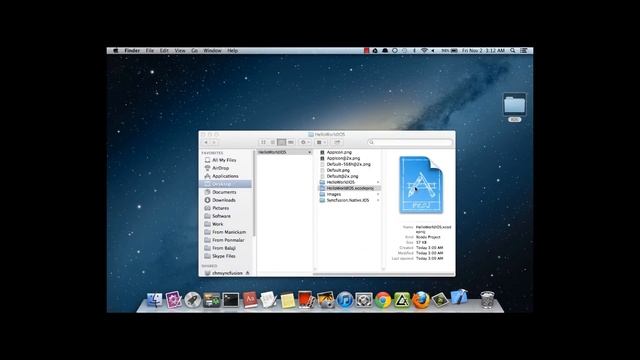This screenshot has height=360, width=640.
Task: Open the Finder menu
Action: point(132,51)
